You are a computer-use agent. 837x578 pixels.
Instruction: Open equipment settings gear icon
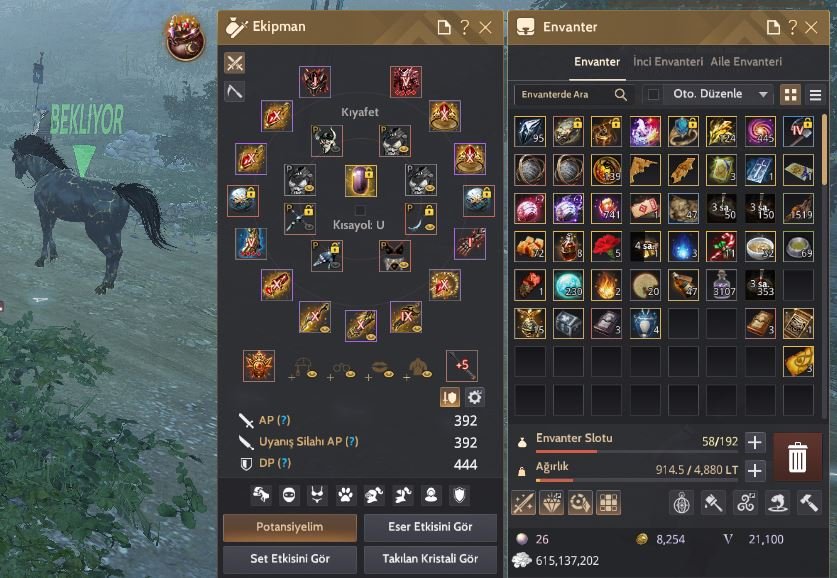tap(474, 397)
